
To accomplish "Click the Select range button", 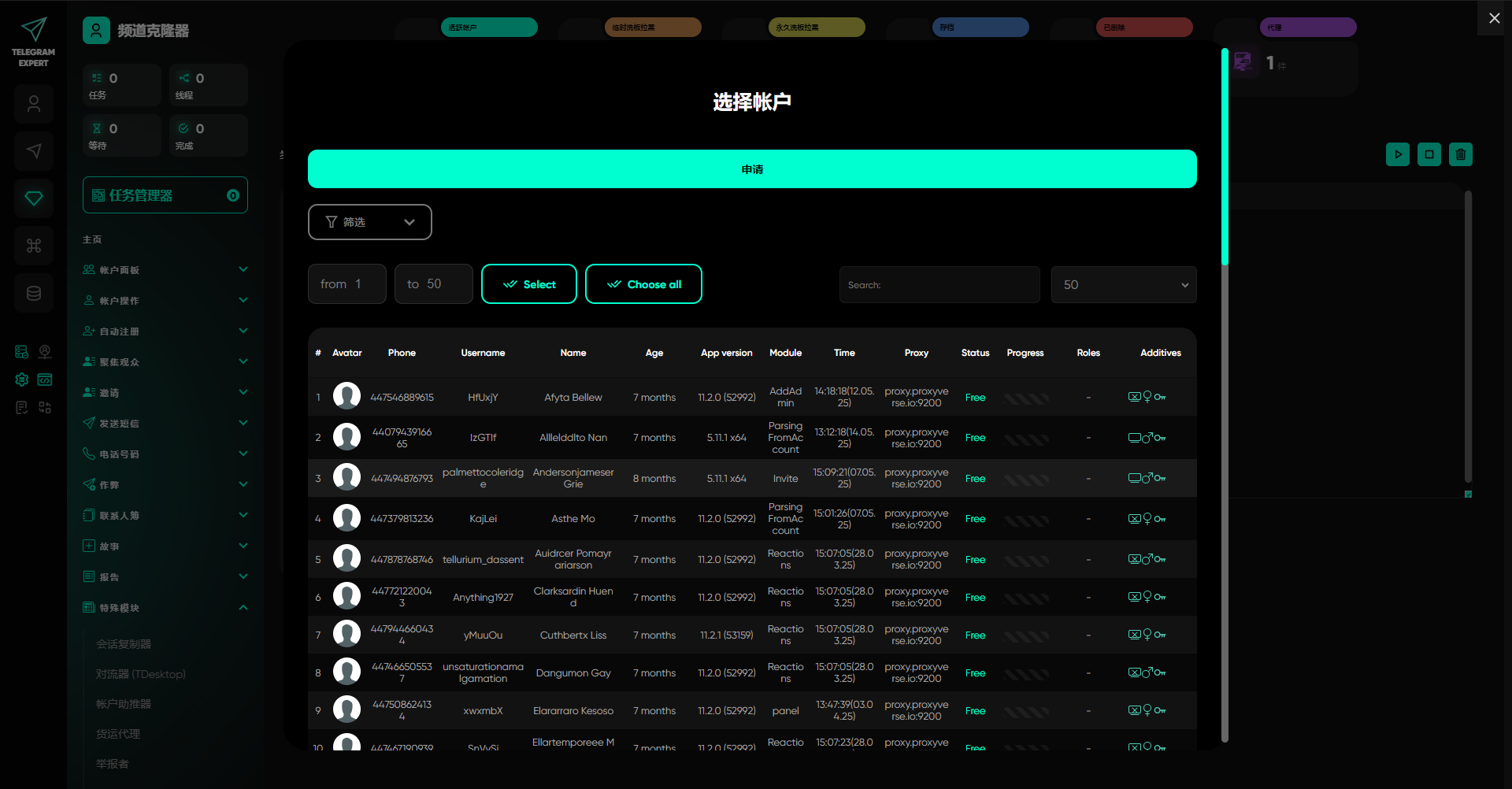I will point(528,284).
